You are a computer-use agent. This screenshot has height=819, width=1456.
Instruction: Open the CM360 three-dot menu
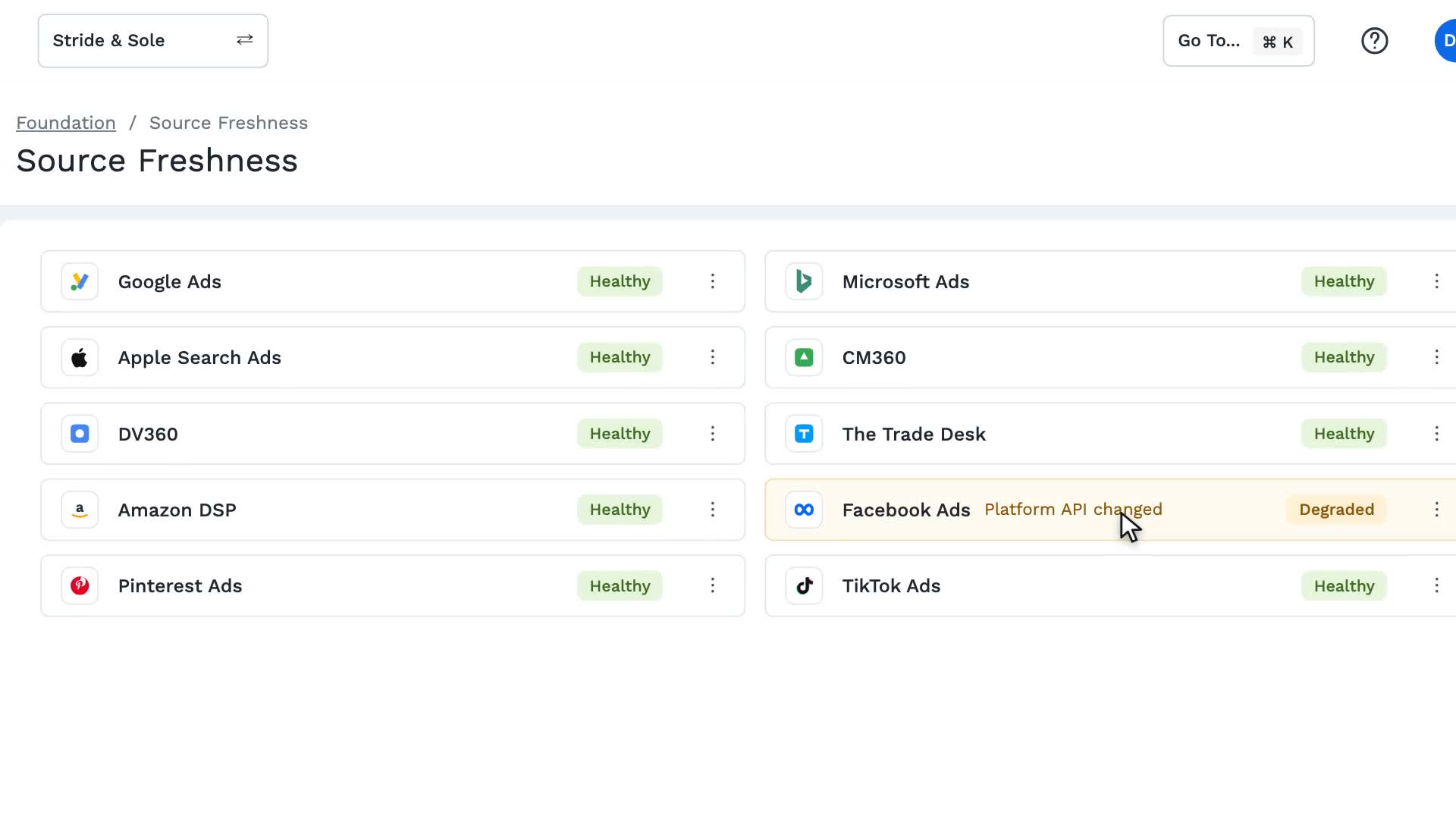[1436, 357]
